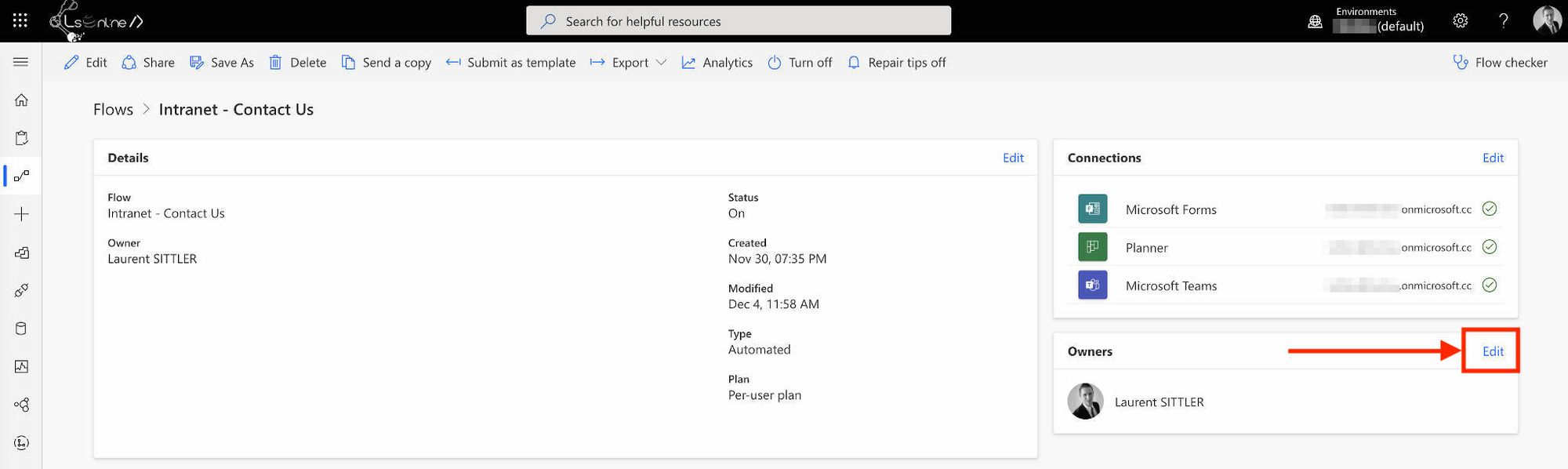
Task: Open AI Builder icon in sidebar
Action: click(x=21, y=405)
